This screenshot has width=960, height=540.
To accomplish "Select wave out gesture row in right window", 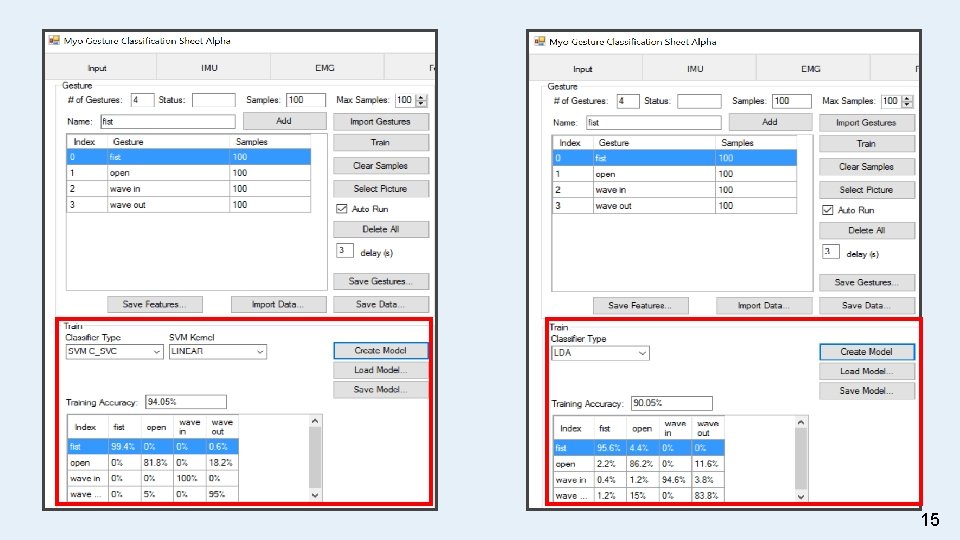I will point(674,206).
